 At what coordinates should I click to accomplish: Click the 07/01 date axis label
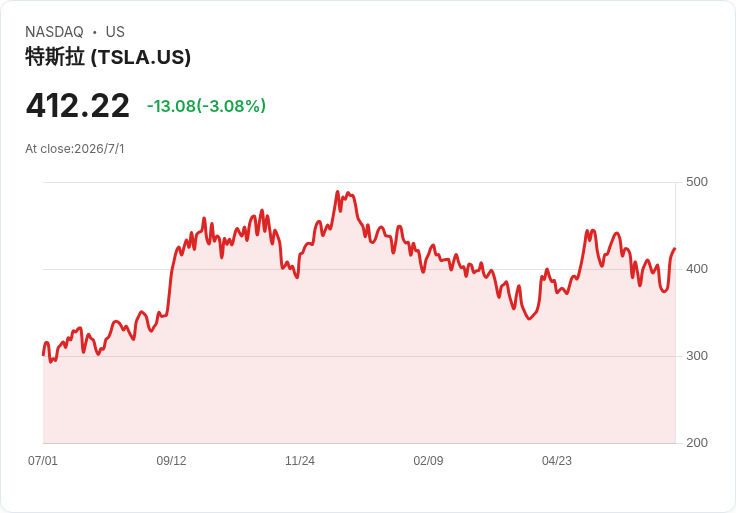click(x=43, y=460)
